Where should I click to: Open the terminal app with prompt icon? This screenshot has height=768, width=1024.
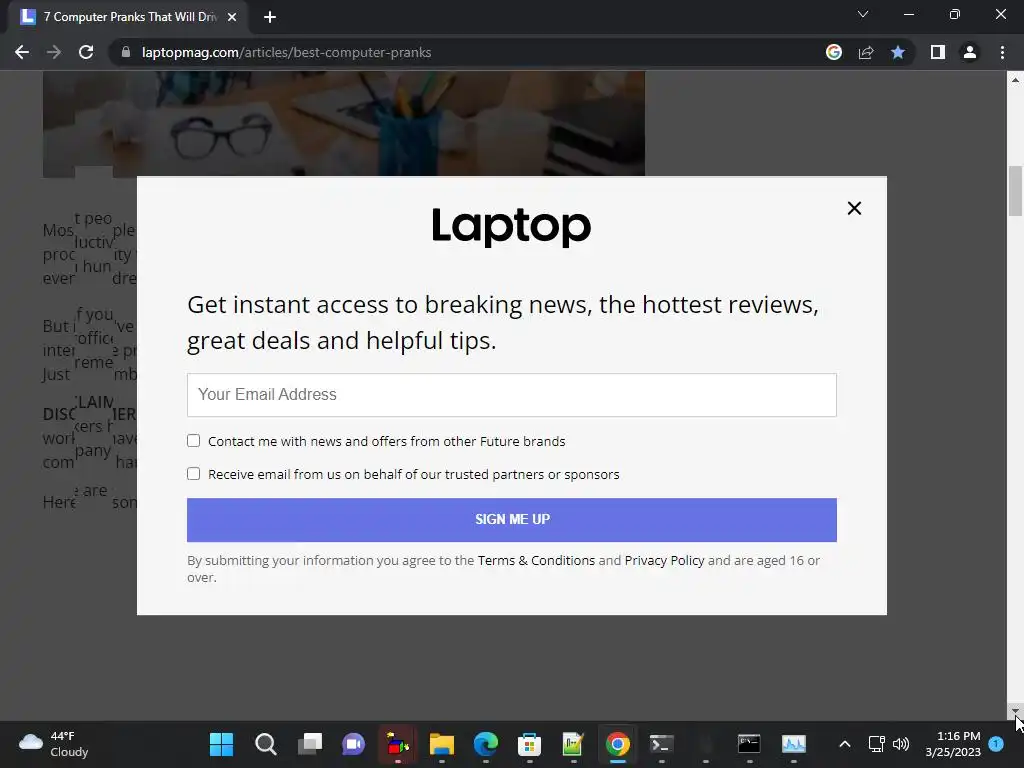(x=661, y=744)
